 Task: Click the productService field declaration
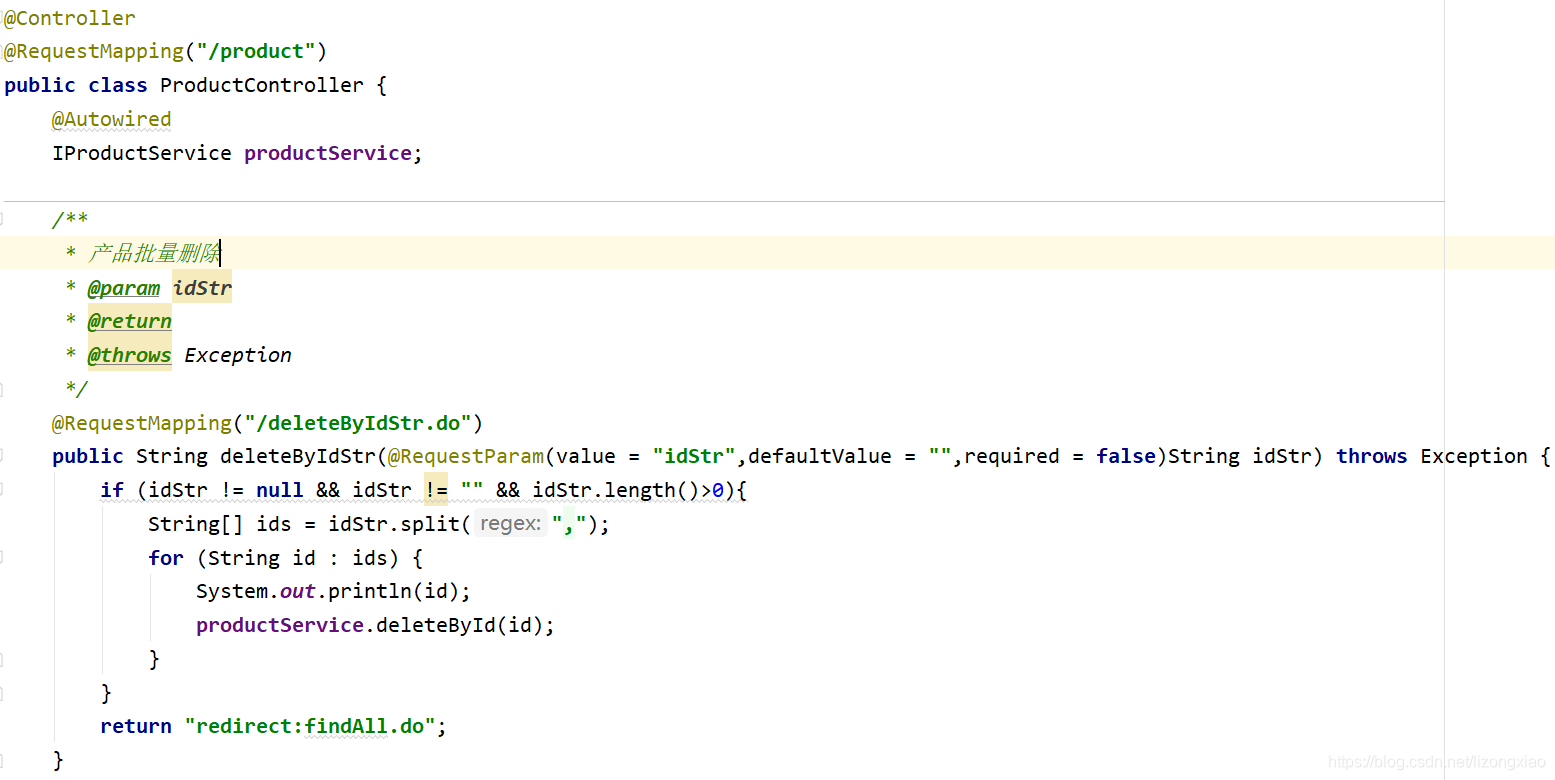pos(328,153)
